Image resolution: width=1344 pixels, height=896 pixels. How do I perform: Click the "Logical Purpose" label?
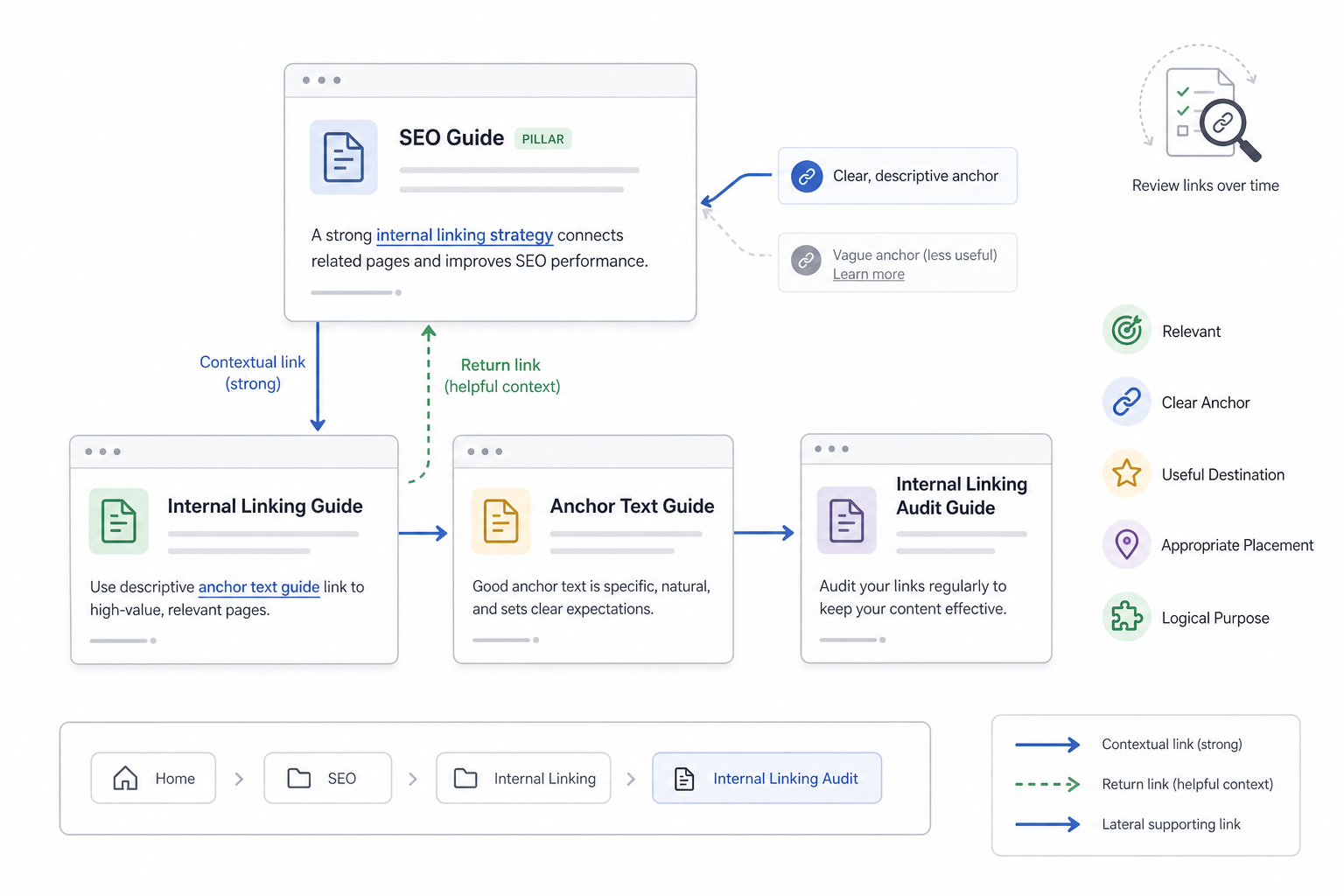(x=1215, y=618)
